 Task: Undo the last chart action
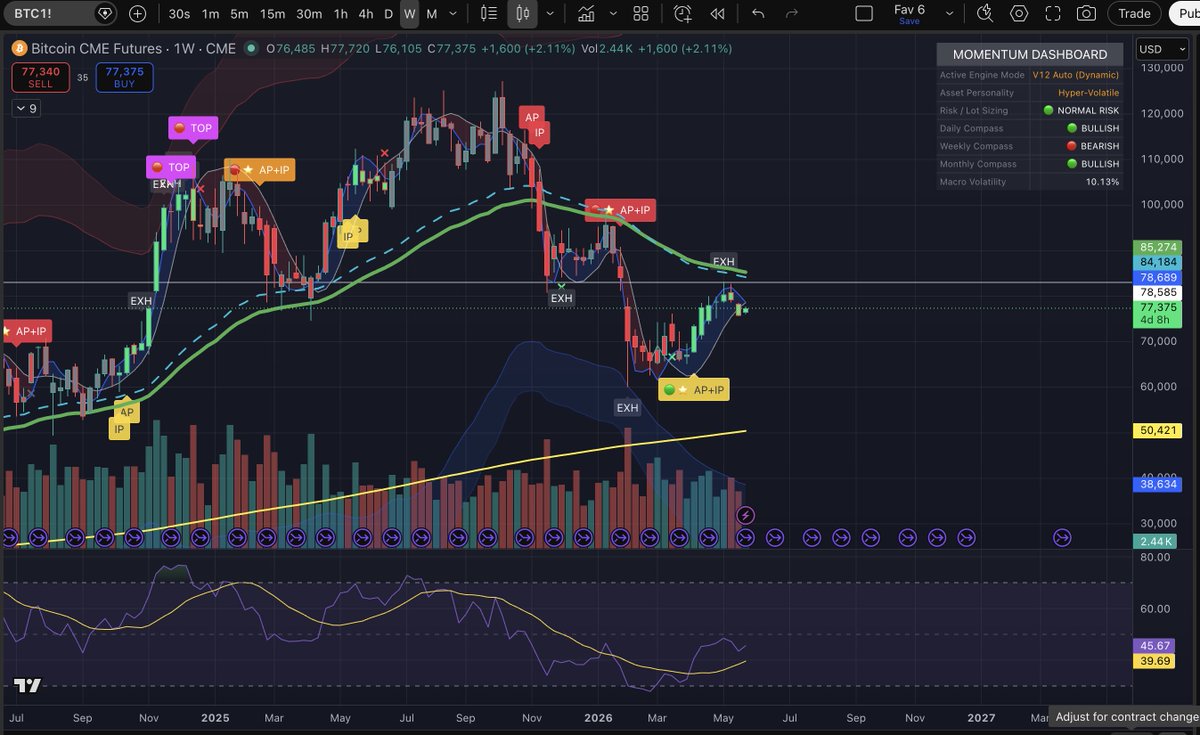[x=758, y=14]
